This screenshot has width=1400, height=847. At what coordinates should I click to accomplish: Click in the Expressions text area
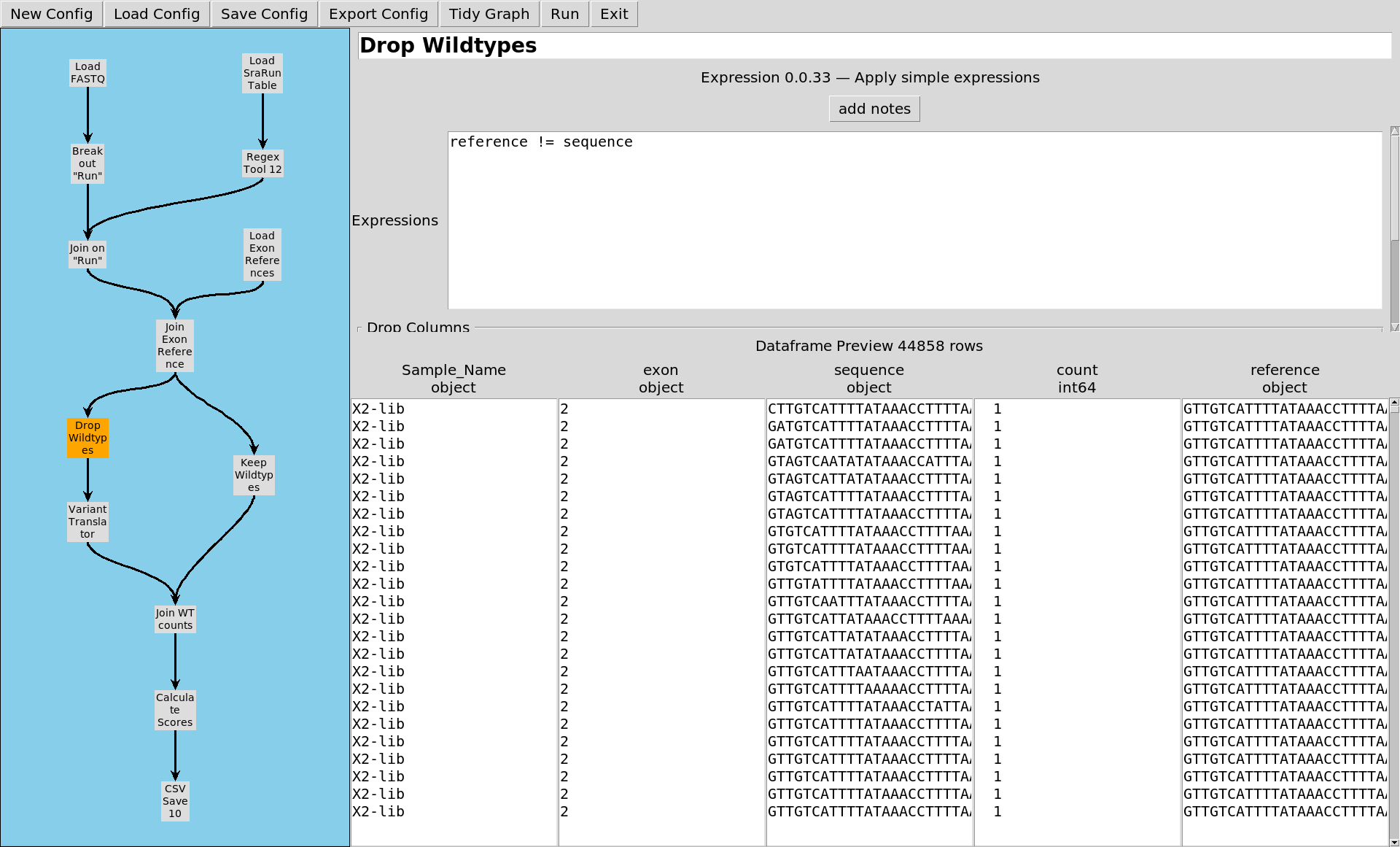click(x=914, y=220)
